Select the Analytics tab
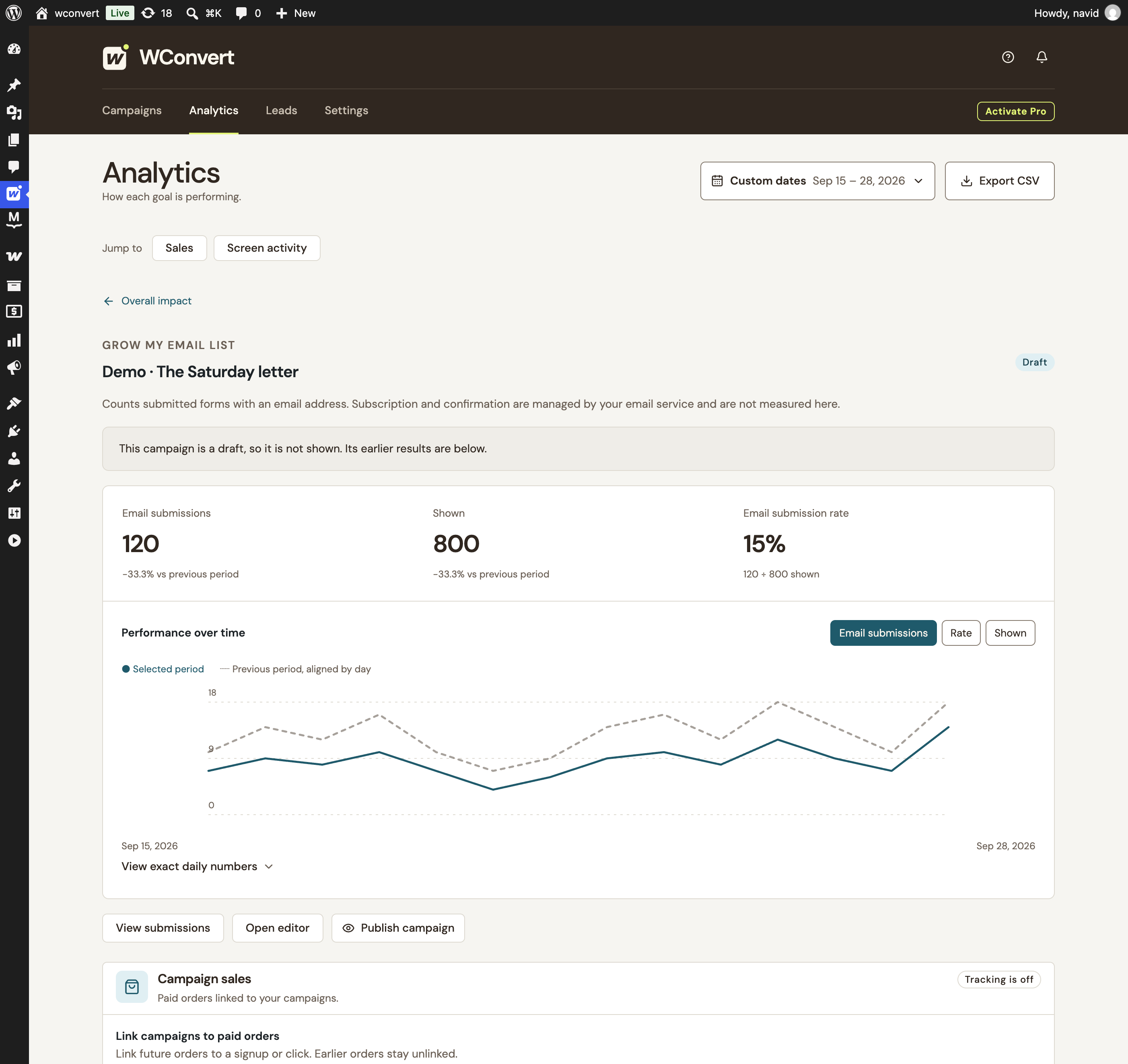Image resolution: width=1128 pixels, height=1064 pixels. click(x=213, y=111)
